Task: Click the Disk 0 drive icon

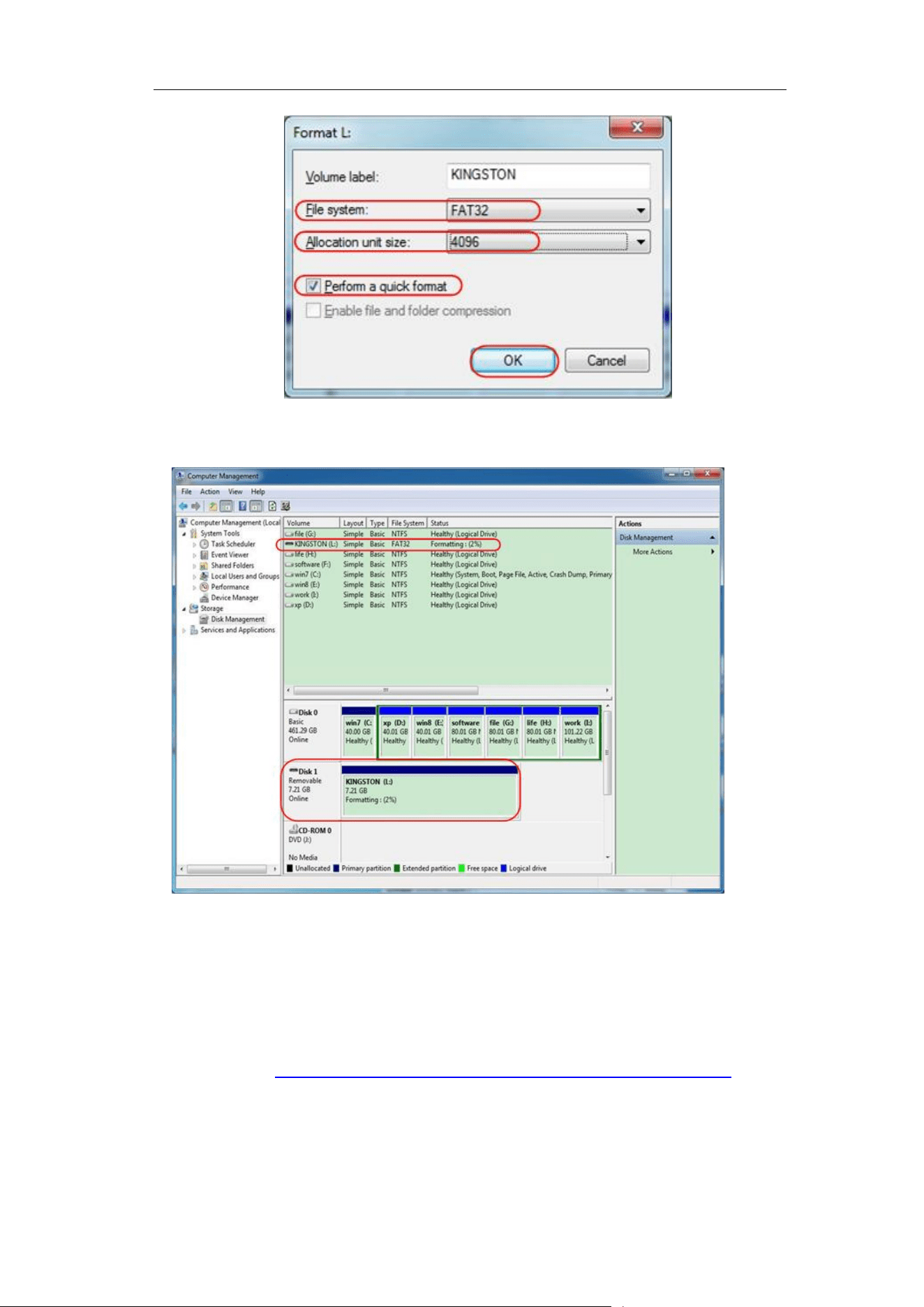Action: 293,712
